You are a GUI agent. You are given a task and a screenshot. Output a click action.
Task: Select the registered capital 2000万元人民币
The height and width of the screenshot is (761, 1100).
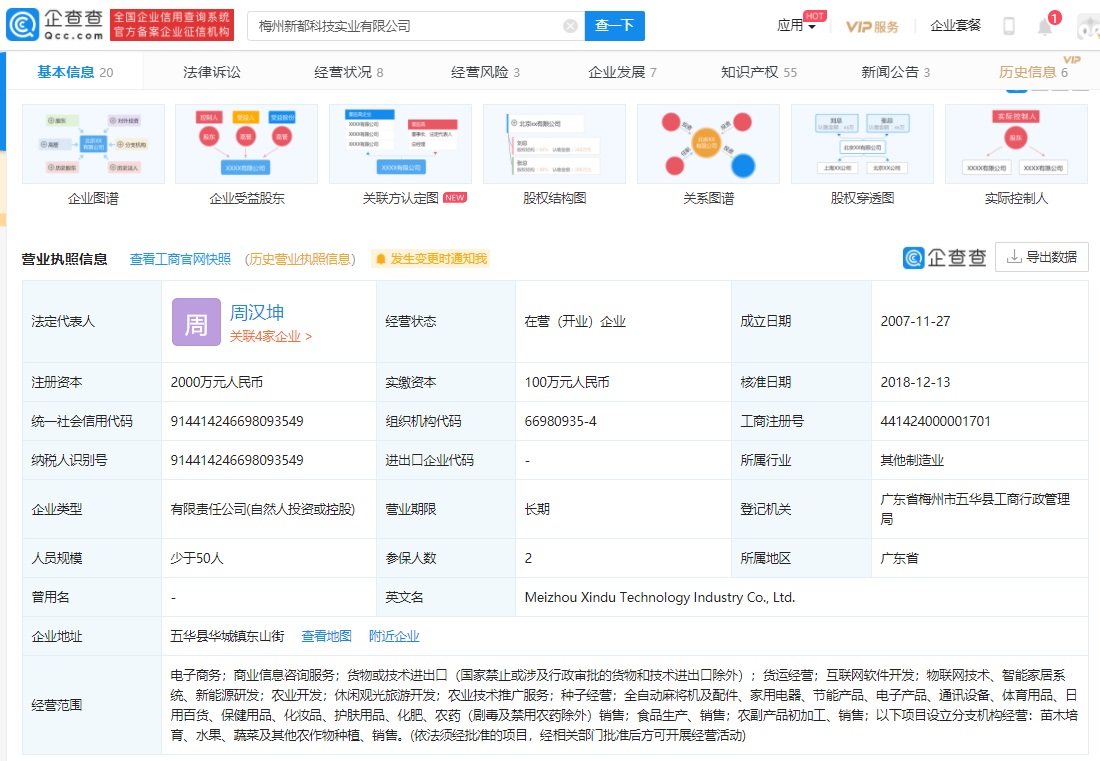(x=217, y=382)
